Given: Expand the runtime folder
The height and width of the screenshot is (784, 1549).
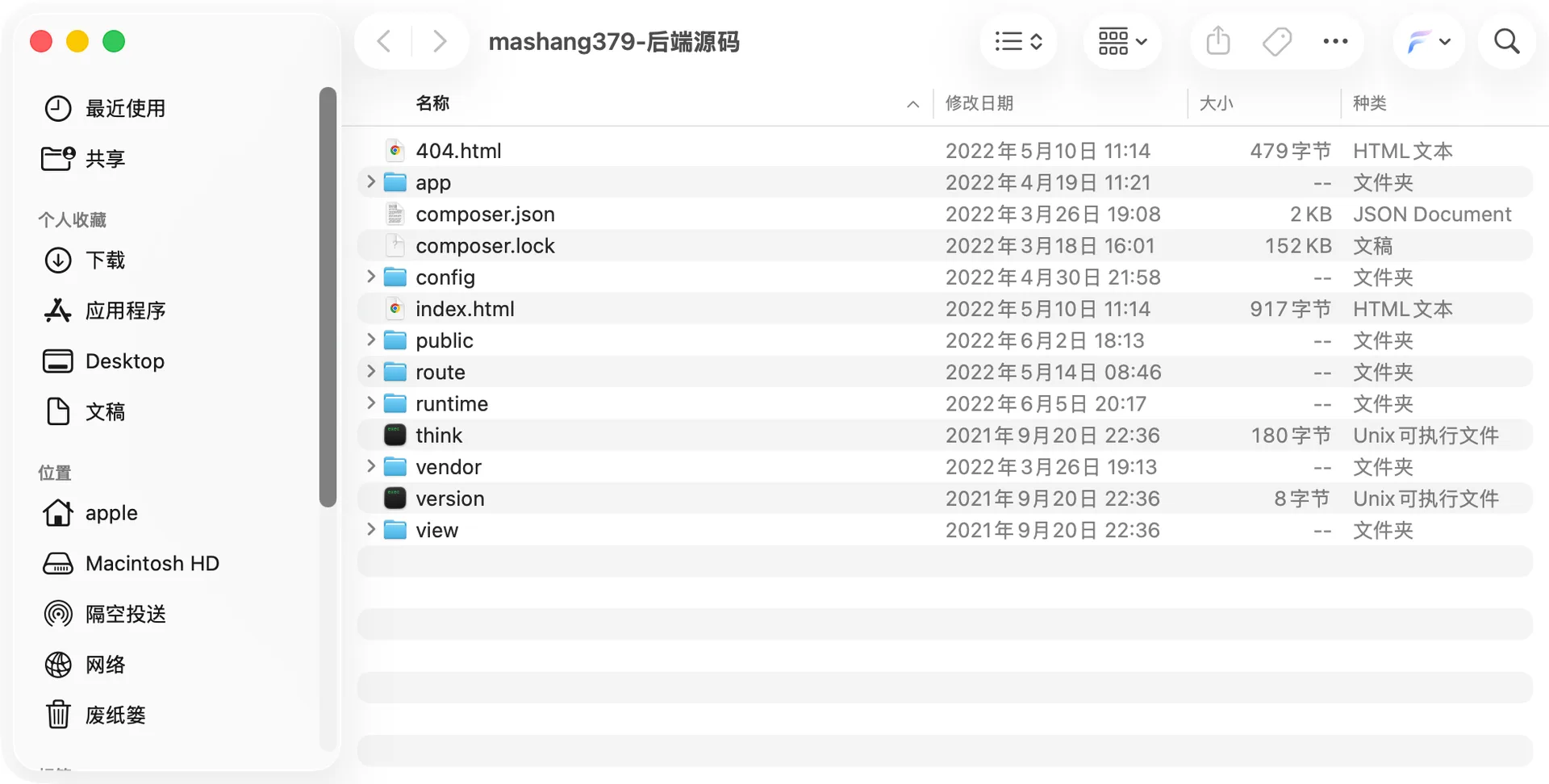Looking at the screenshot, I should tap(371, 402).
